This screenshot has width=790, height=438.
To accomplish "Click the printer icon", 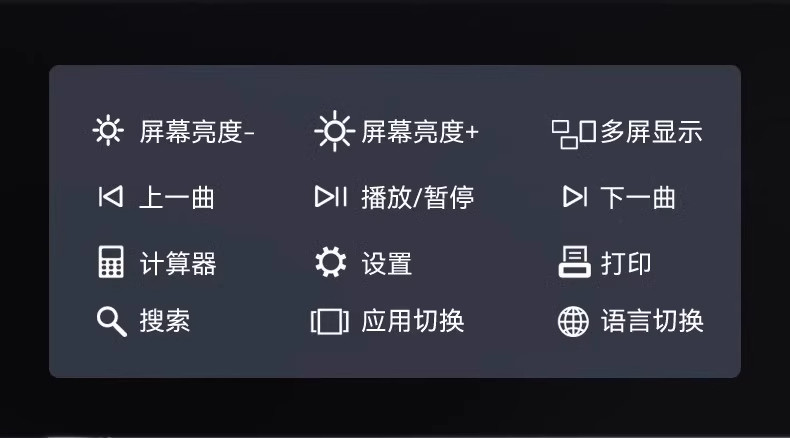I will pyautogui.click(x=574, y=262).
